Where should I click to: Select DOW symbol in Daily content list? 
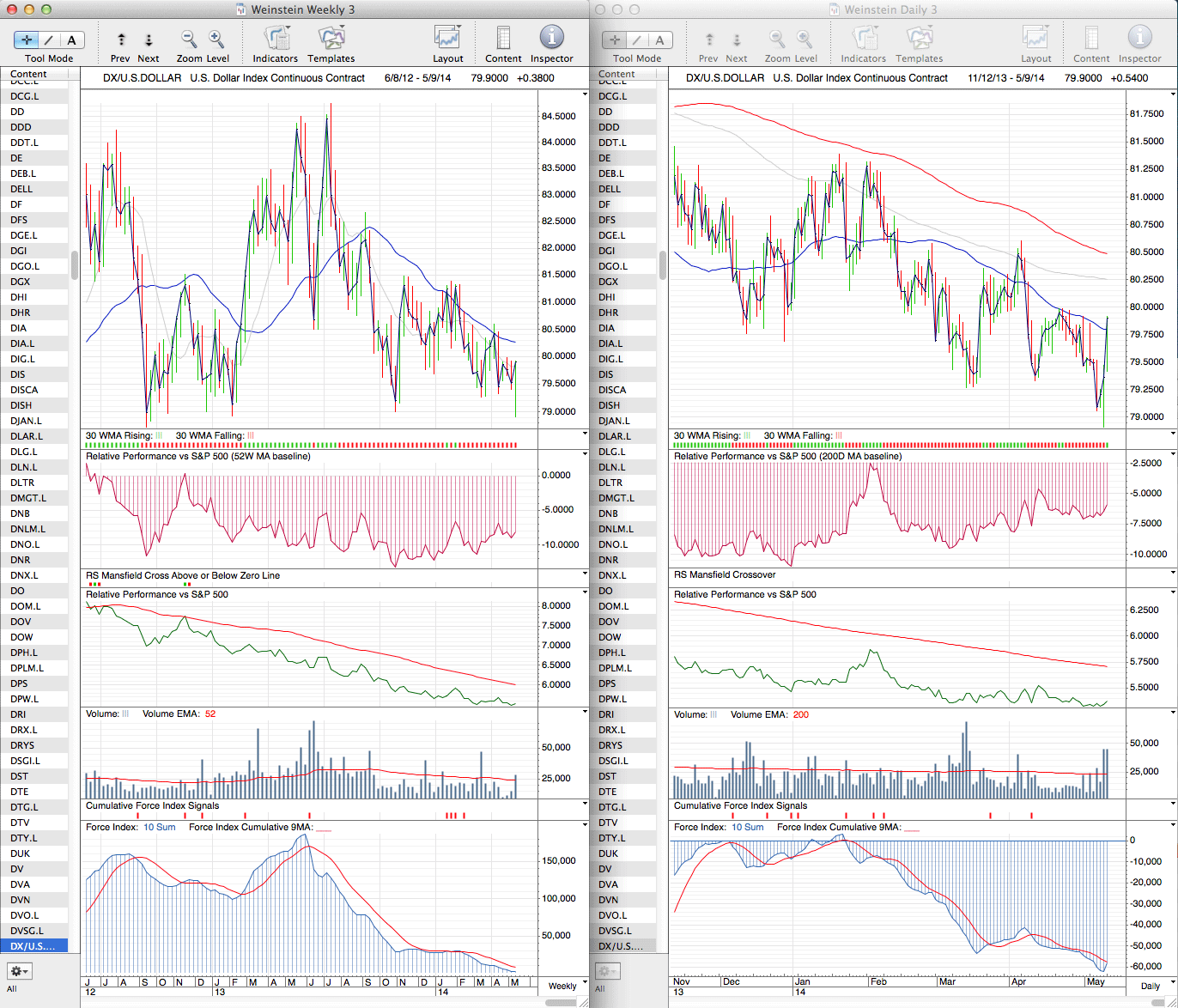pos(610,637)
